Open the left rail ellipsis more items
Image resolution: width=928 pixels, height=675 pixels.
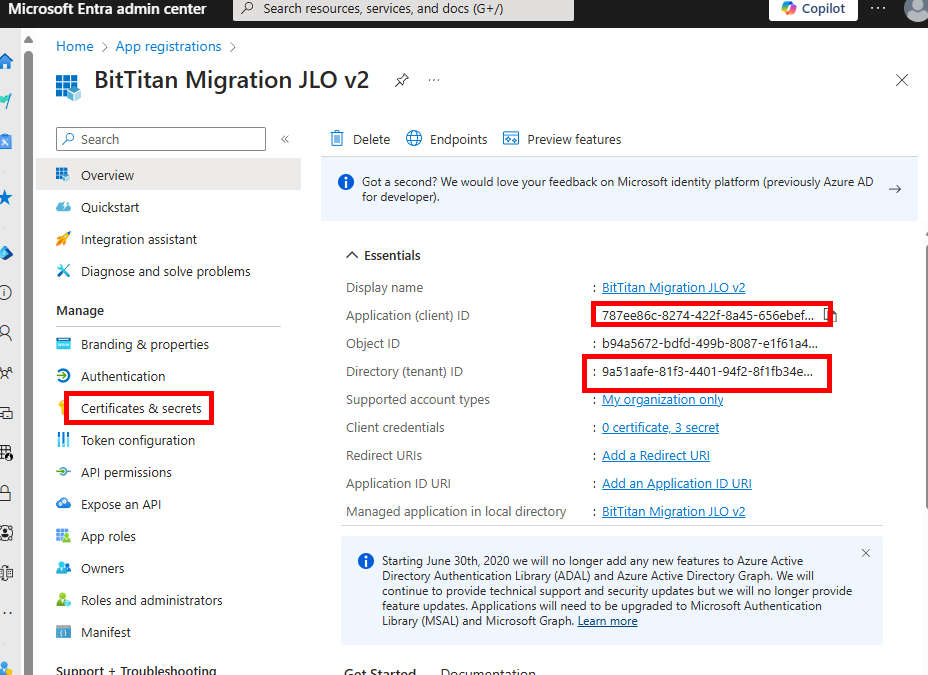7,612
